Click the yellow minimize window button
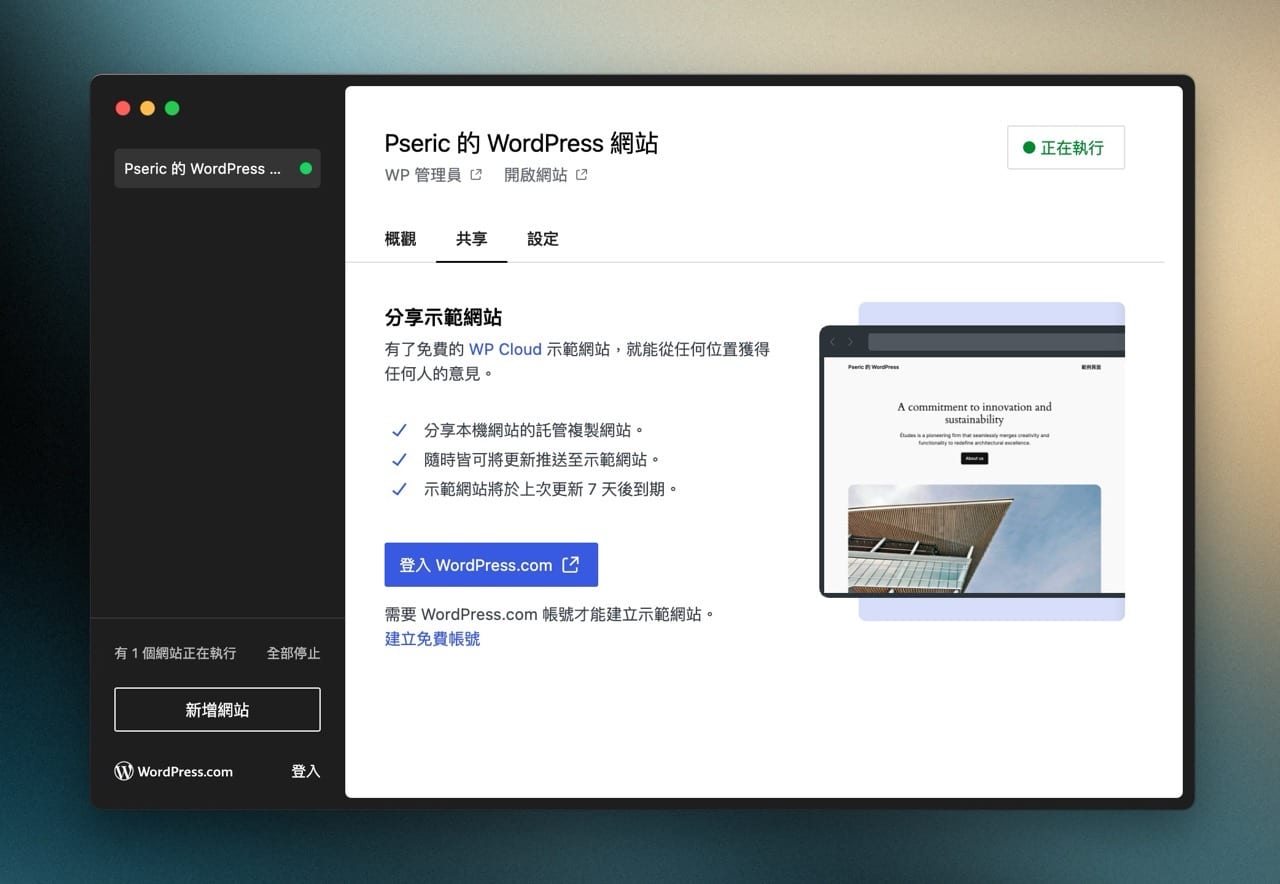The image size is (1280, 884). click(x=147, y=108)
